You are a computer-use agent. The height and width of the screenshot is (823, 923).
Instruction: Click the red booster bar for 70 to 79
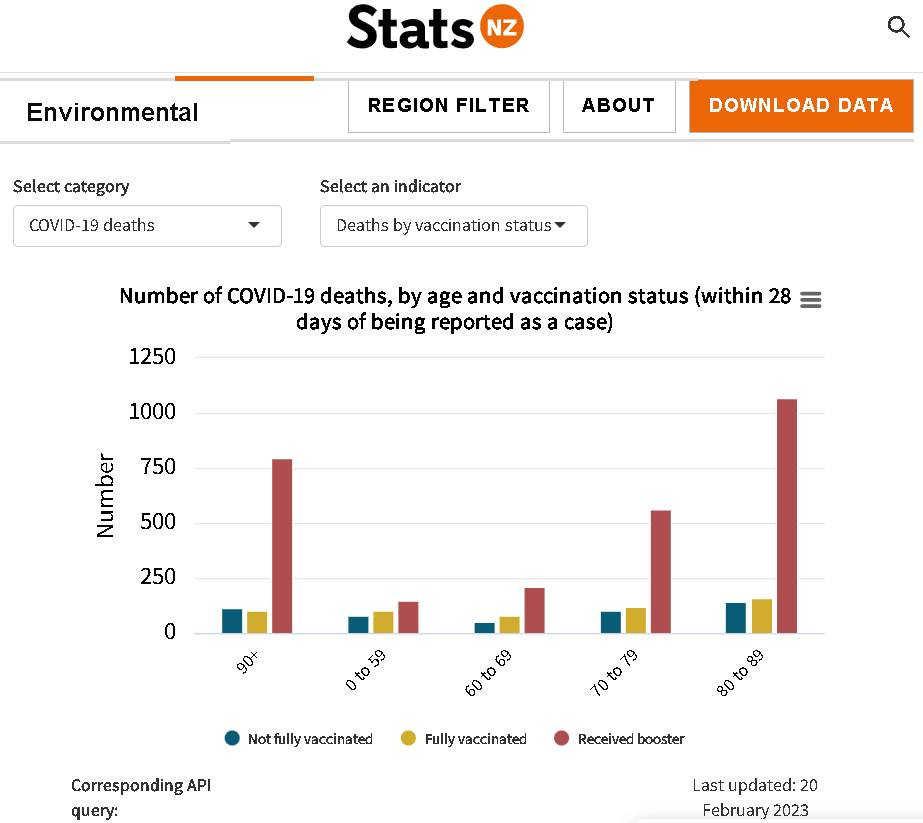[x=660, y=572]
